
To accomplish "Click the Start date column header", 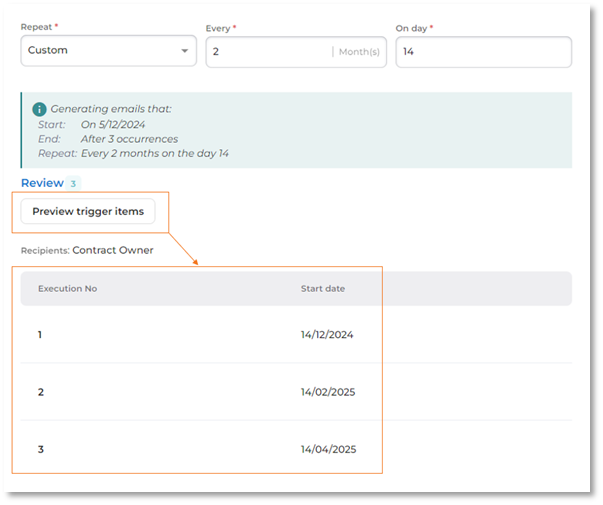I will coord(323,289).
